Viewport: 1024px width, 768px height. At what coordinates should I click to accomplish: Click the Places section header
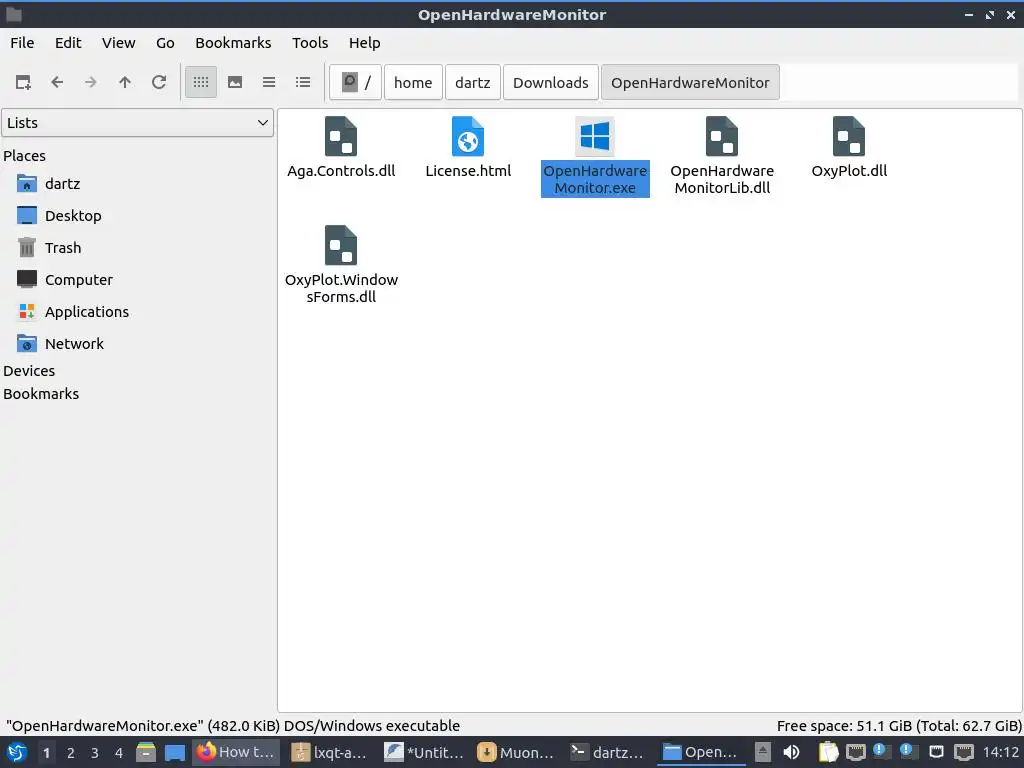(x=25, y=156)
